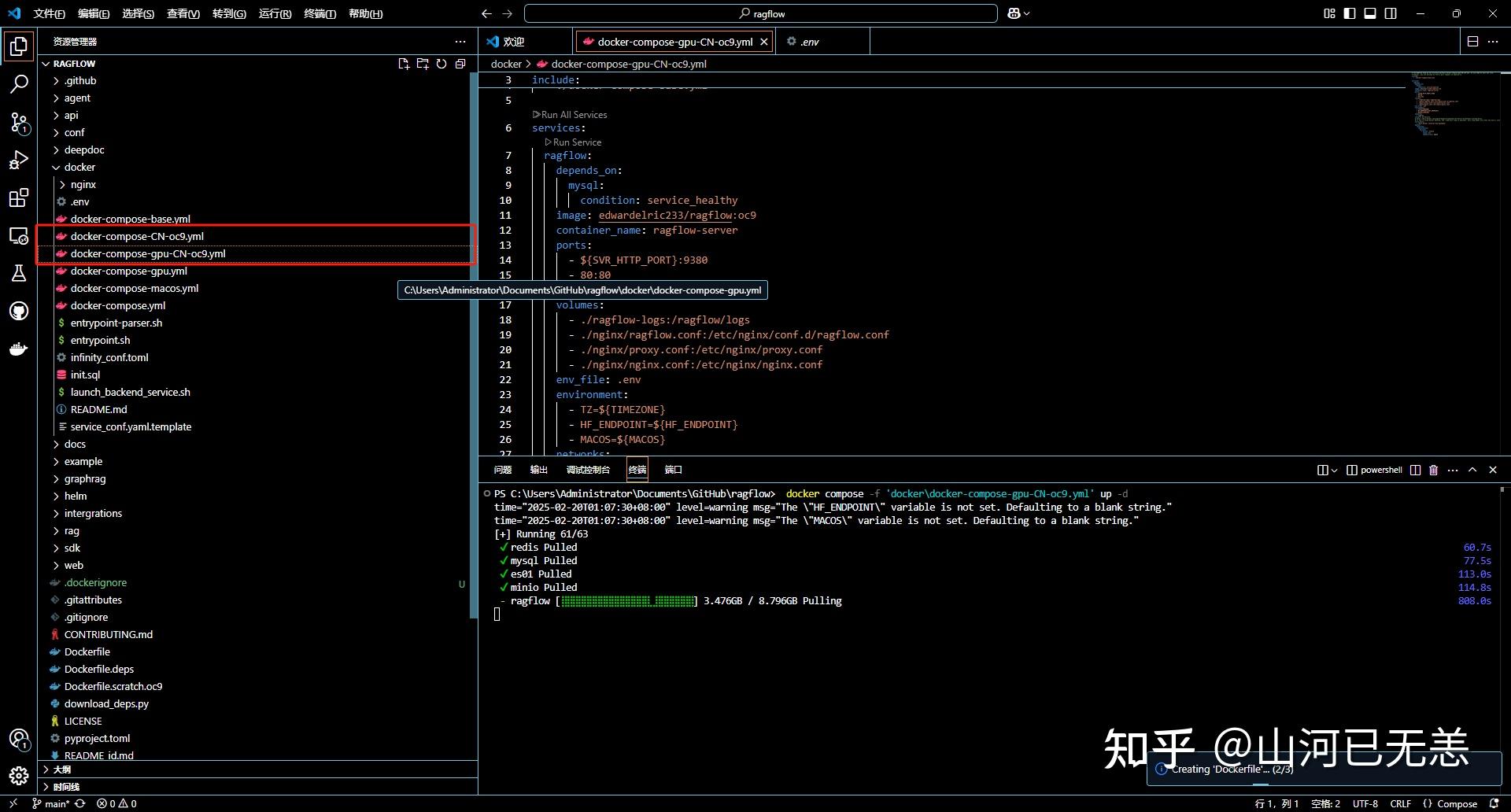Open the 终端(T) menu
The height and width of the screenshot is (812, 1511).
click(x=320, y=13)
